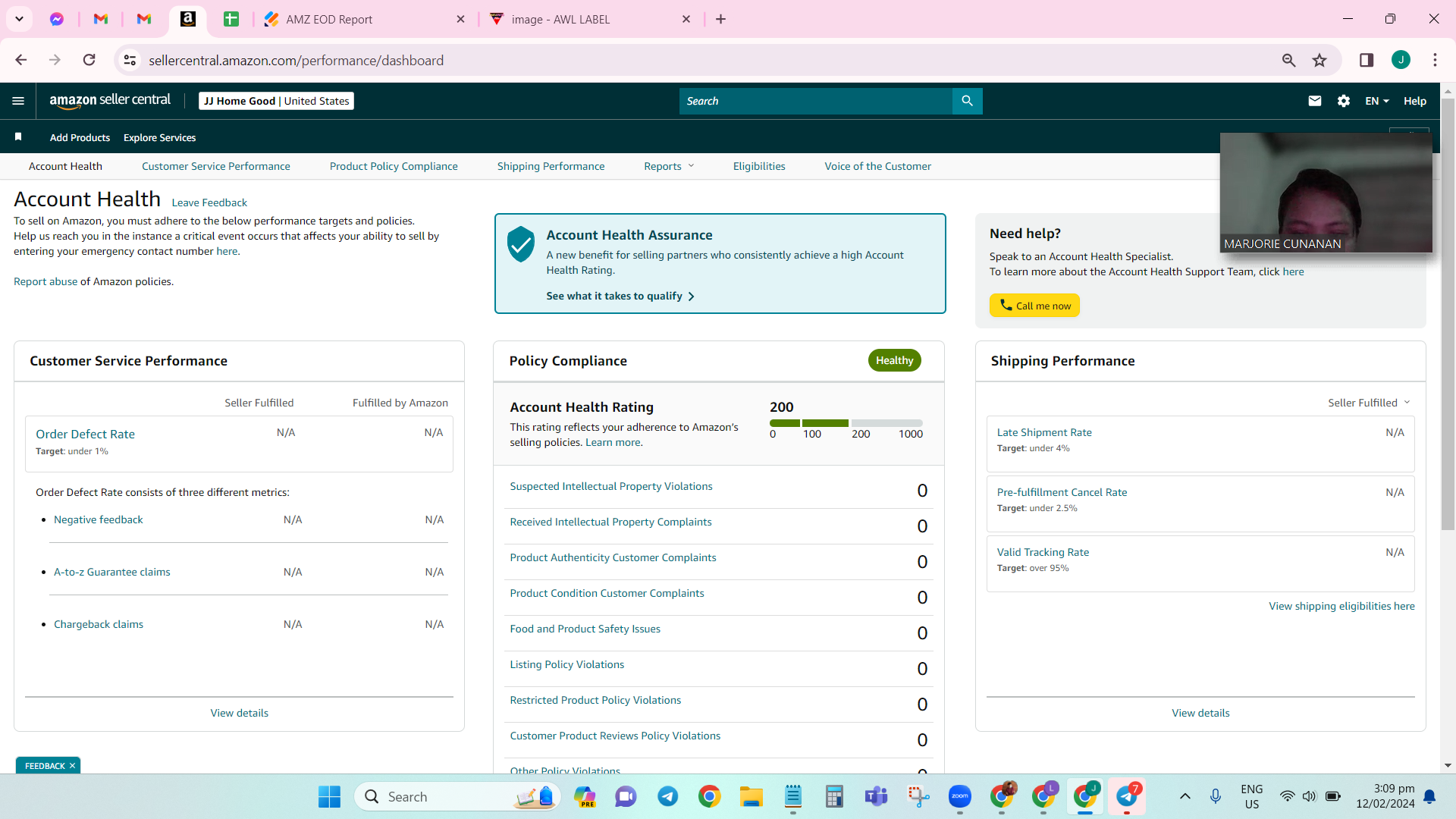Expand the EN language dropdown
The height and width of the screenshot is (819, 1456).
click(x=1377, y=101)
